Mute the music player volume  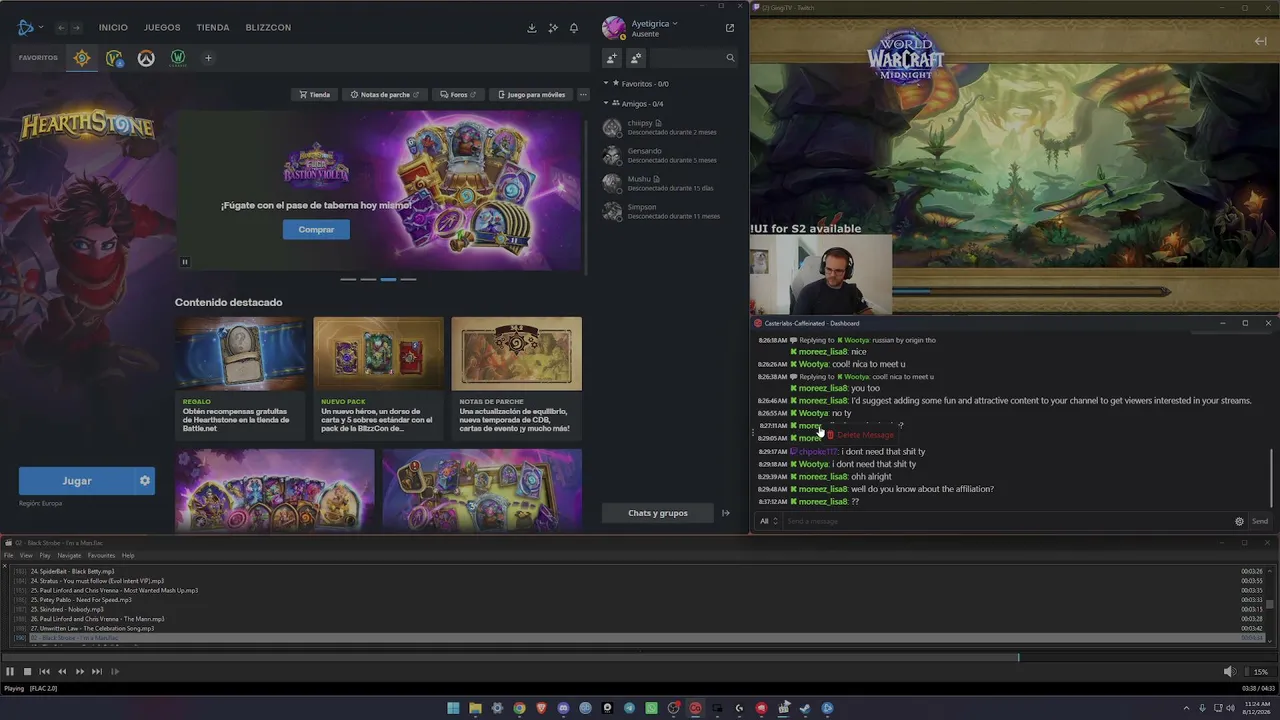pos(1229,672)
